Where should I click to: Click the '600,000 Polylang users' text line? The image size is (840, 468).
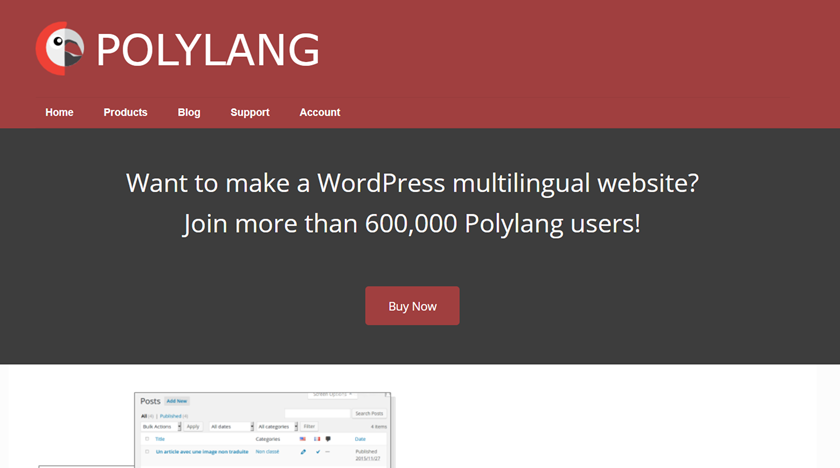click(412, 223)
